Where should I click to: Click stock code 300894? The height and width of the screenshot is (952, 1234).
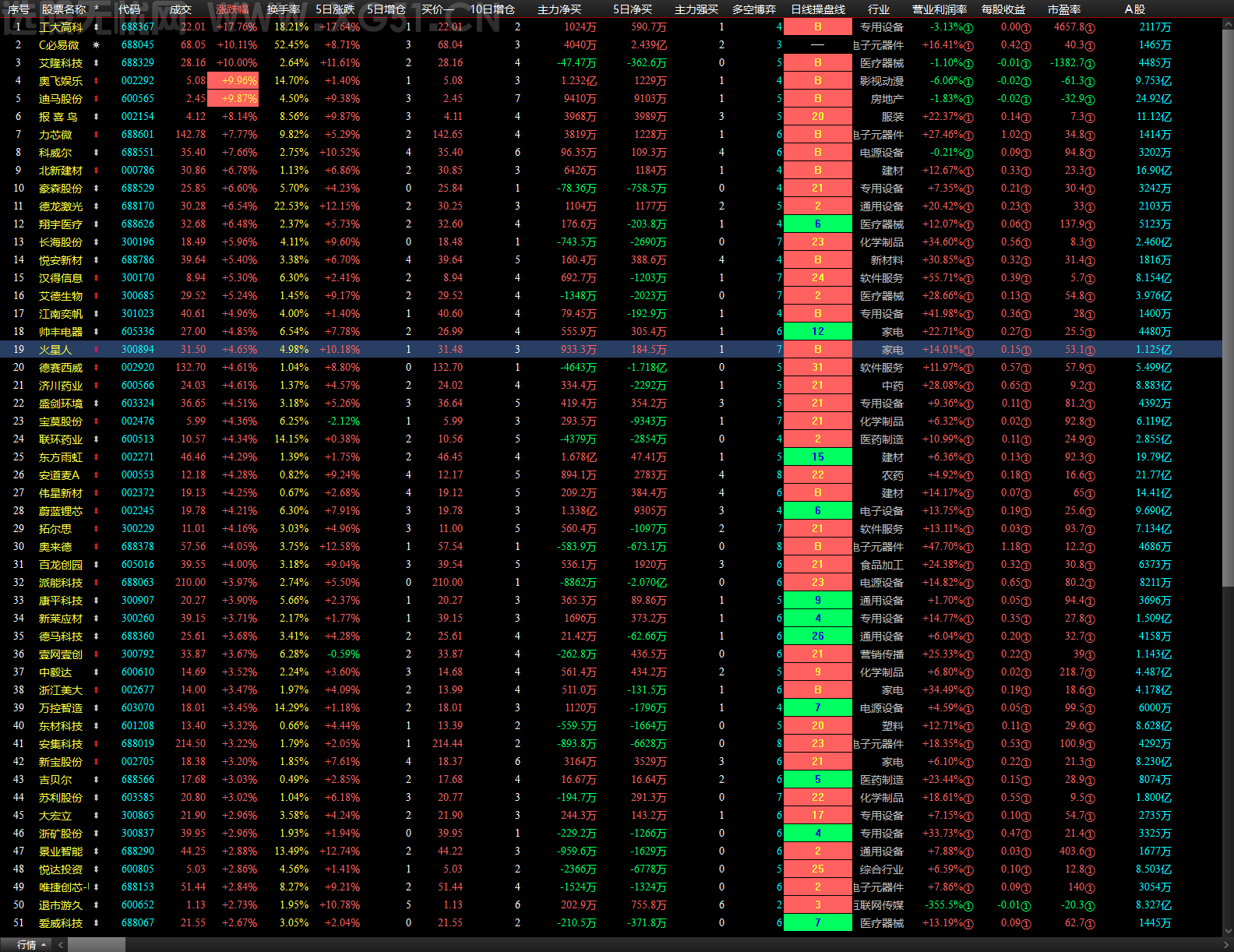tap(138, 350)
